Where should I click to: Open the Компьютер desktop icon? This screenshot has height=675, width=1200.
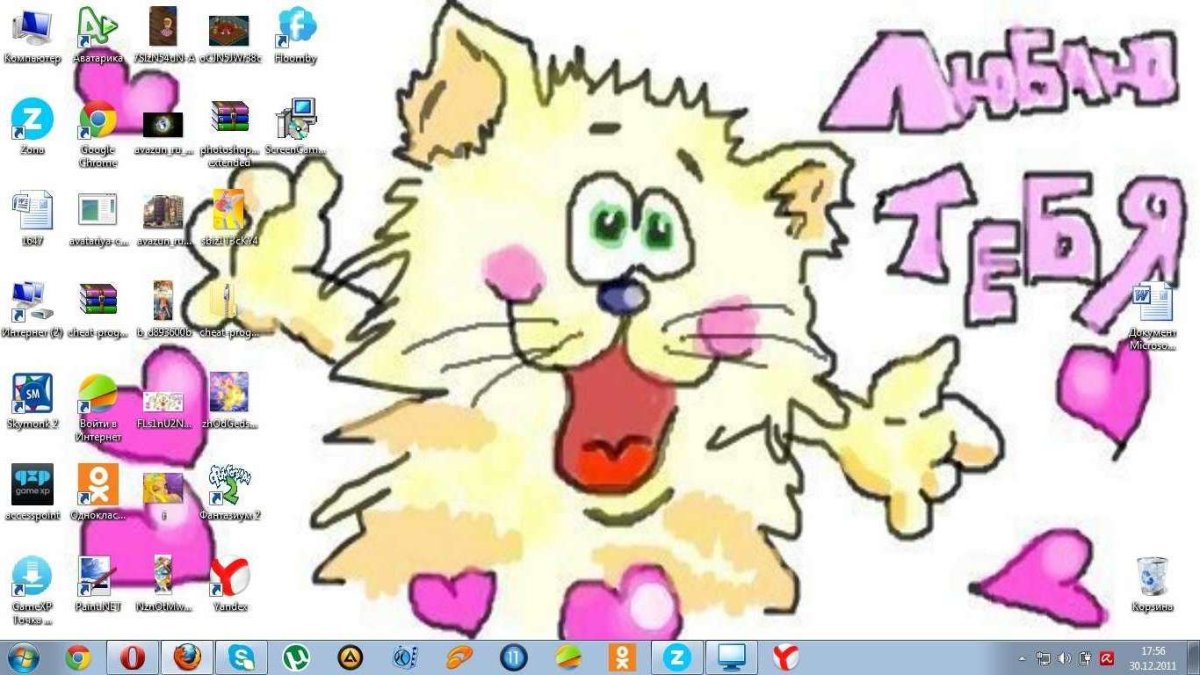point(33,28)
